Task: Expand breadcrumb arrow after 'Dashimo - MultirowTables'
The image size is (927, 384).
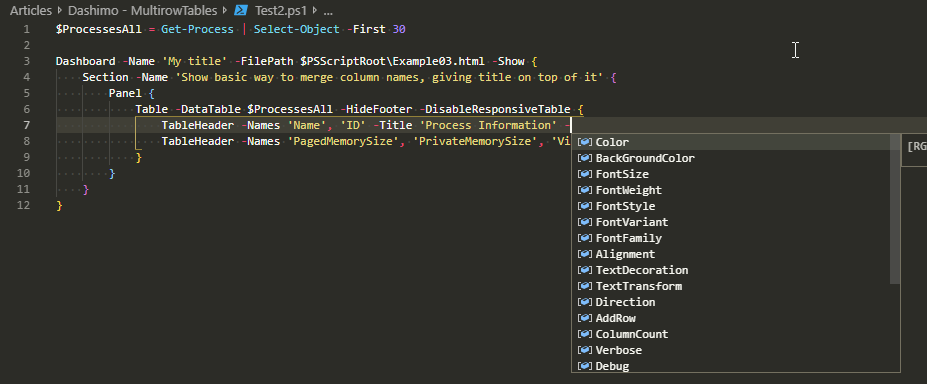Action: pos(225,11)
